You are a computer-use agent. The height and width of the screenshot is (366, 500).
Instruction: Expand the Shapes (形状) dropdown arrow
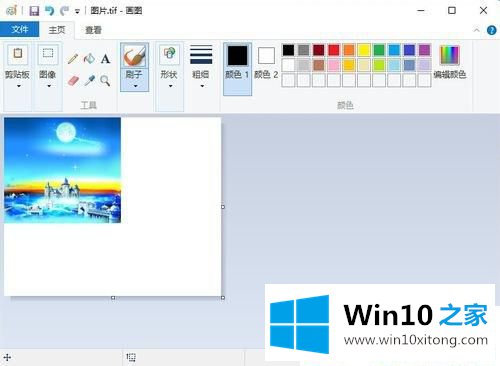pos(170,86)
